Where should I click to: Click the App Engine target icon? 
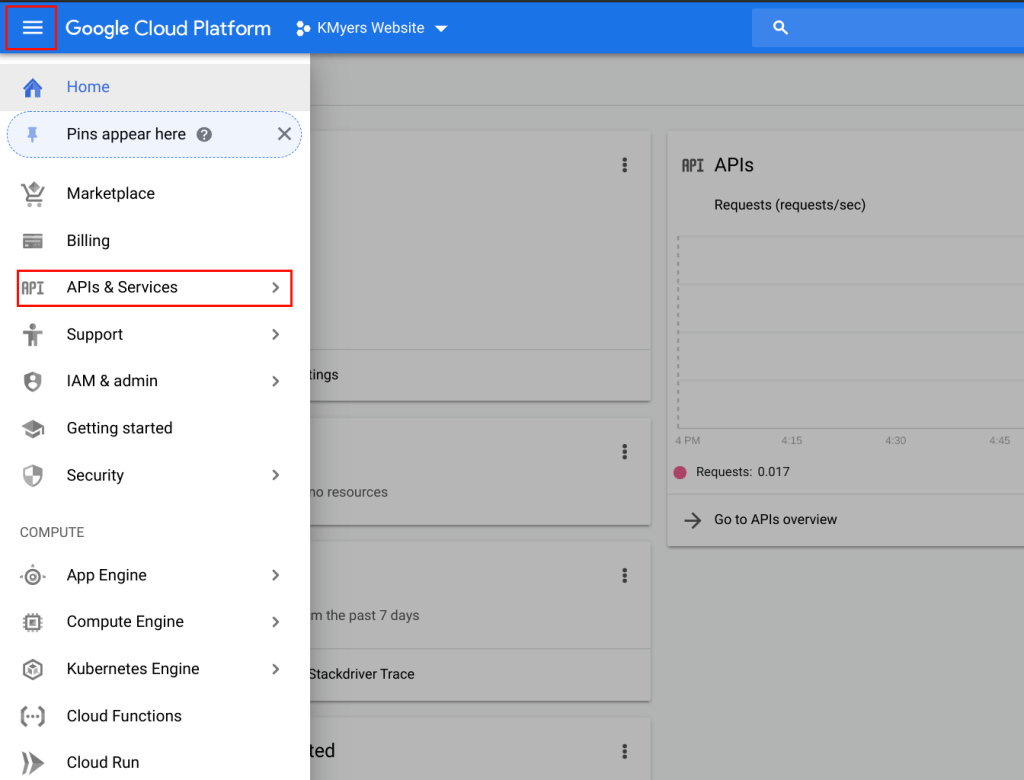coord(33,576)
